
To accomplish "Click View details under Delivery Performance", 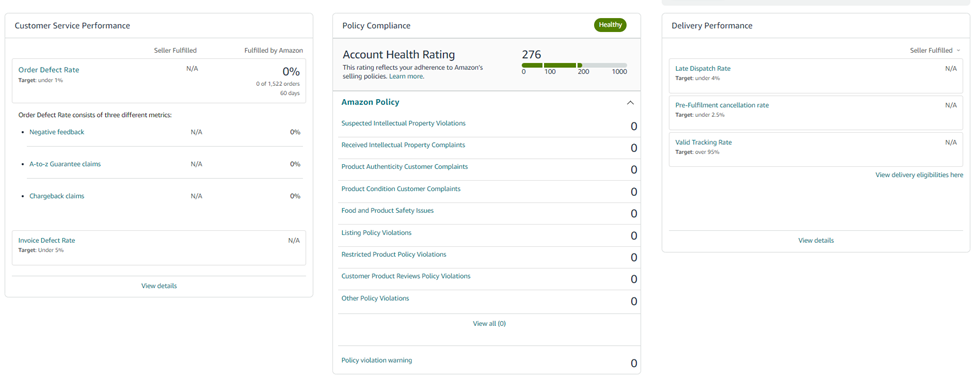I will [x=816, y=240].
